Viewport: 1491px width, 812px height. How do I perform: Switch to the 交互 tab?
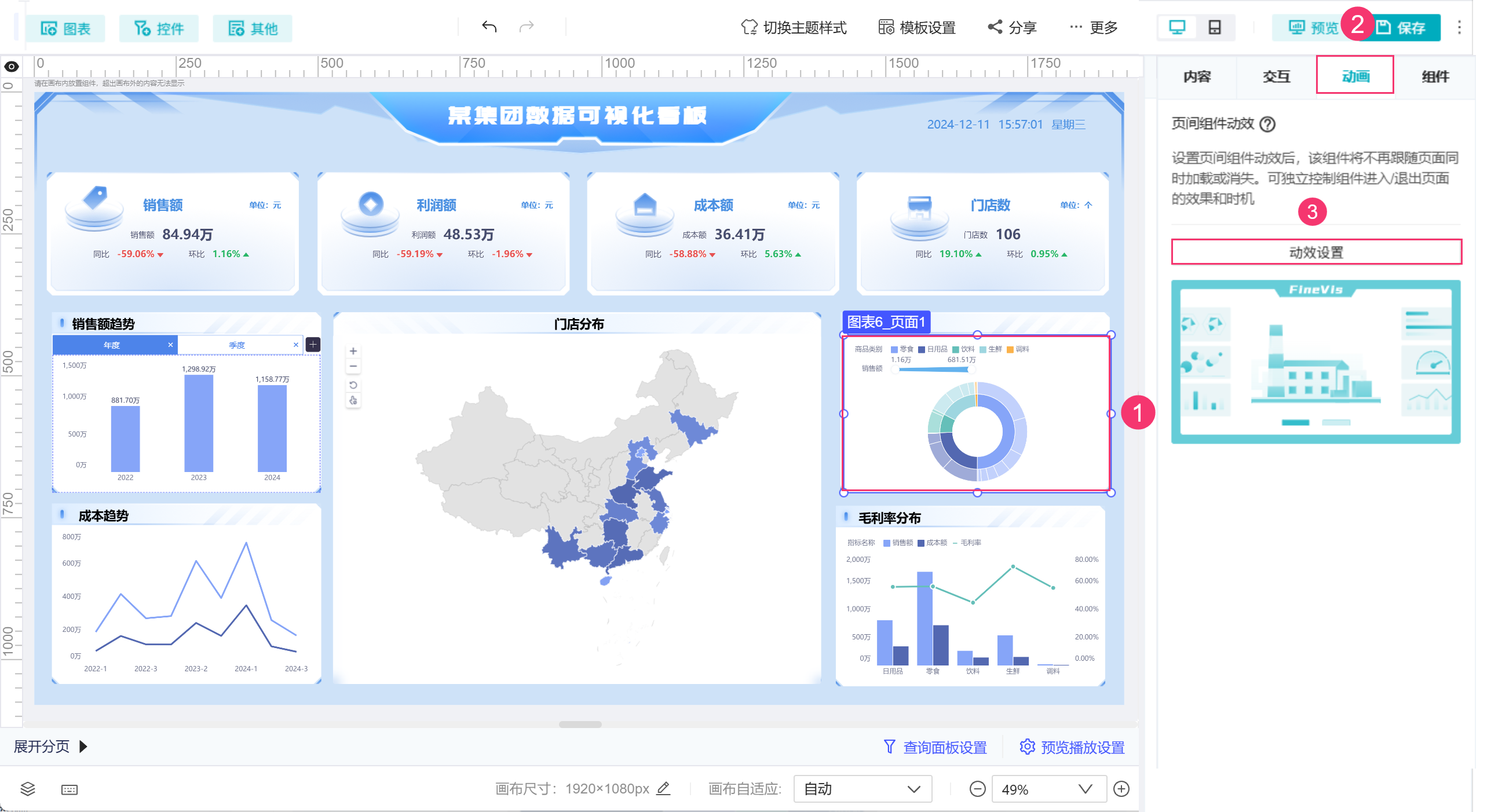pyautogui.click(x=1276, y=76)
